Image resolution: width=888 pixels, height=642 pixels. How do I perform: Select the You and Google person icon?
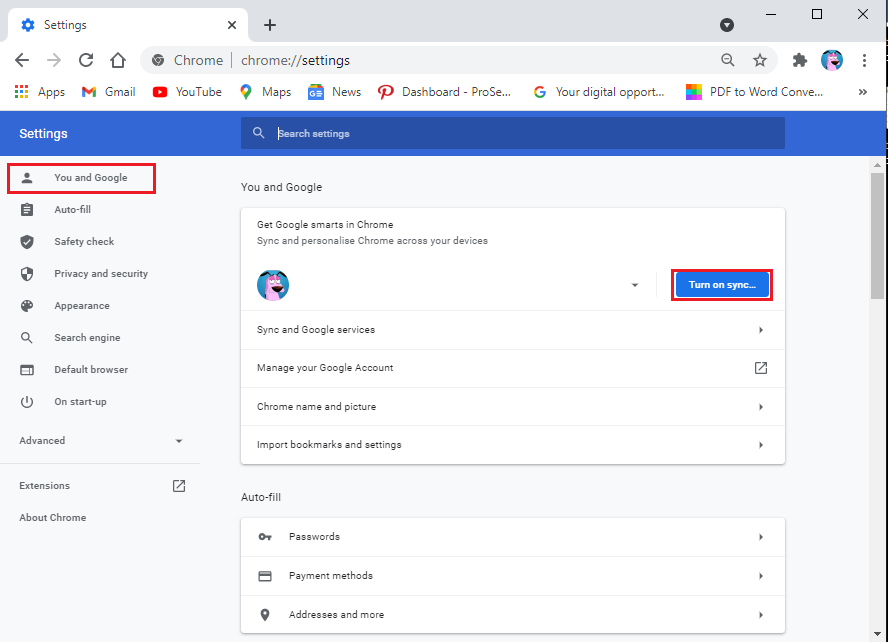tap(27, 178)
